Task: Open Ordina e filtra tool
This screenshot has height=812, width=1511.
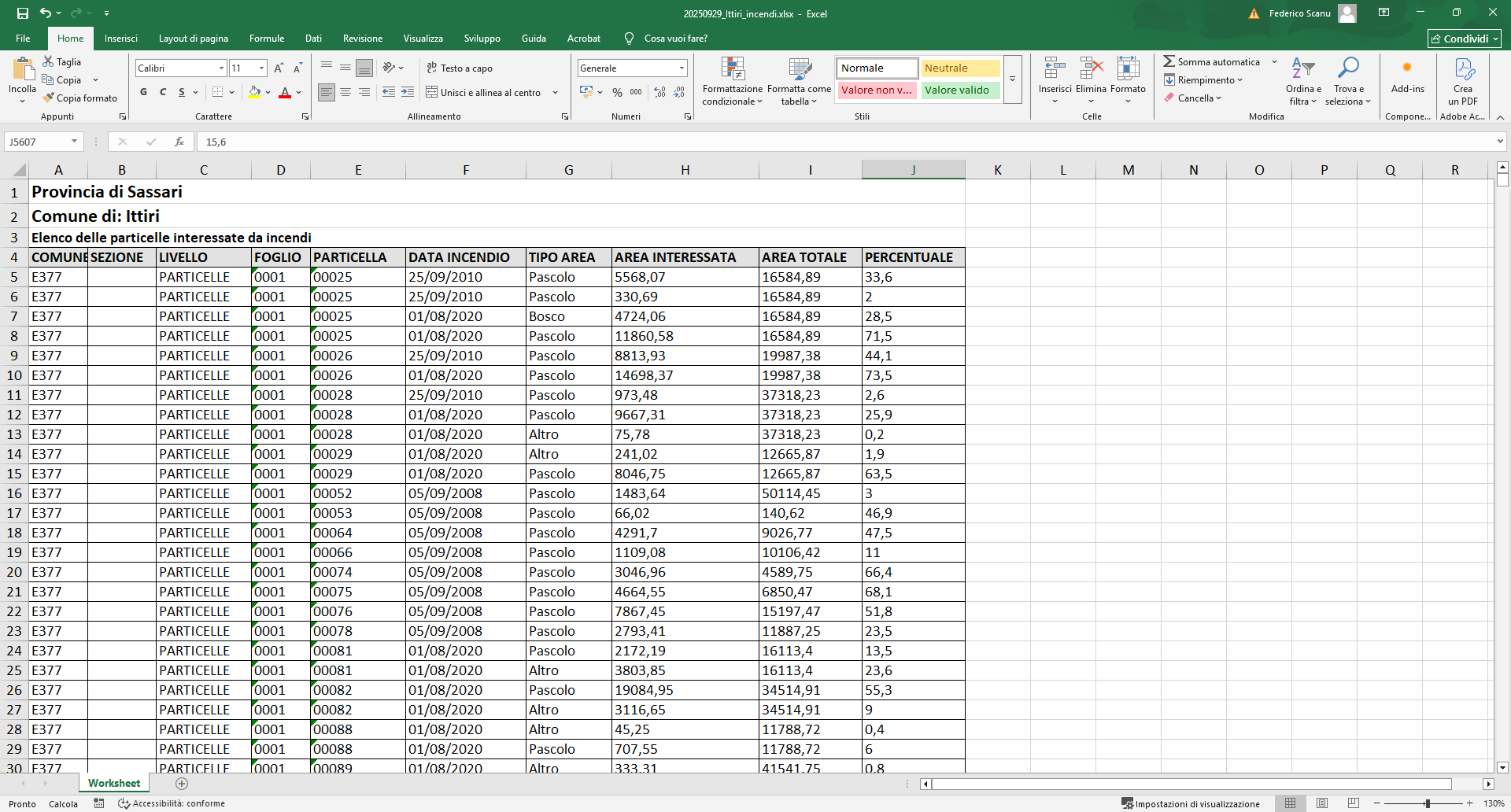Action: tap(1303, 81)
